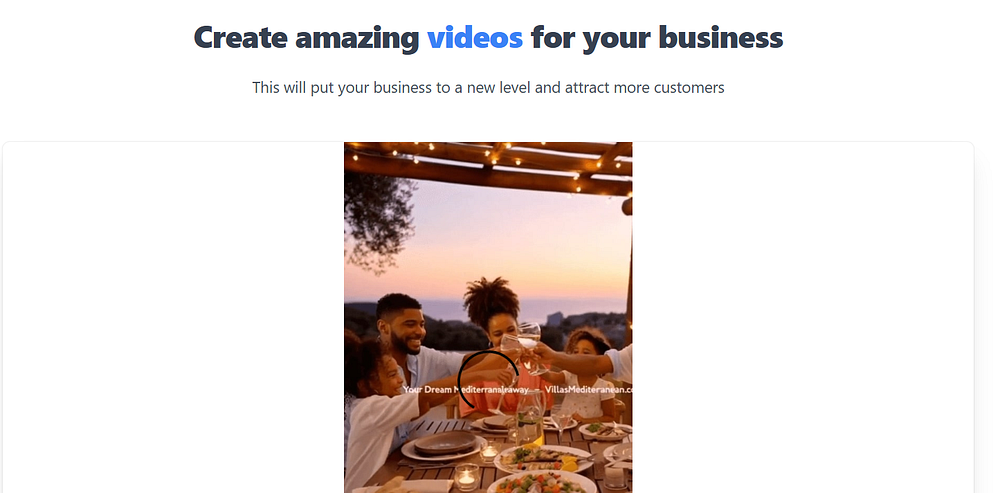The height and width of the screenshot is (493, 1000).
Task: Click the lit candle on the table
Action: pos(466,477)
